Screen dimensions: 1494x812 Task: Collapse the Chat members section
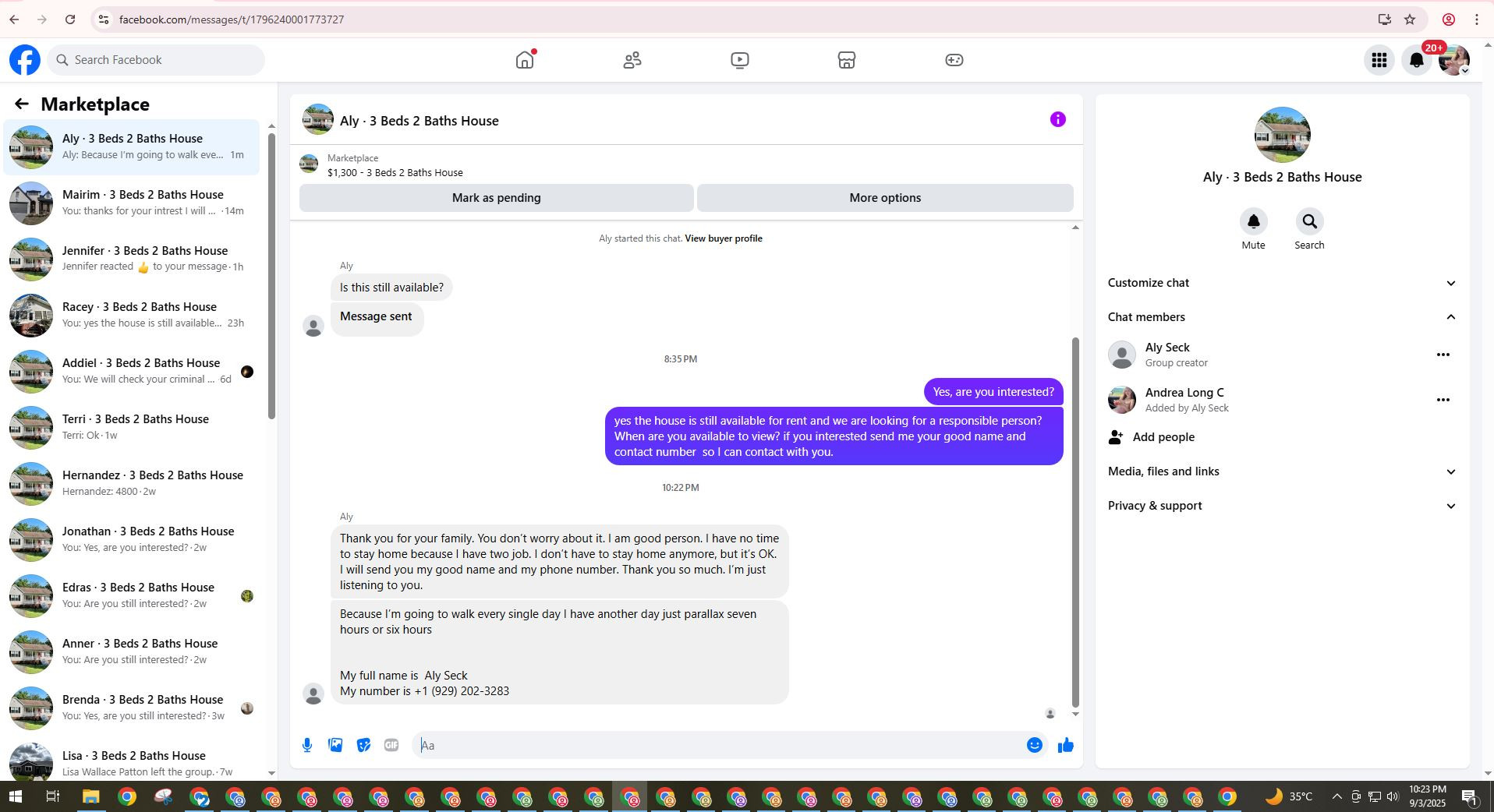(1282, 317)
